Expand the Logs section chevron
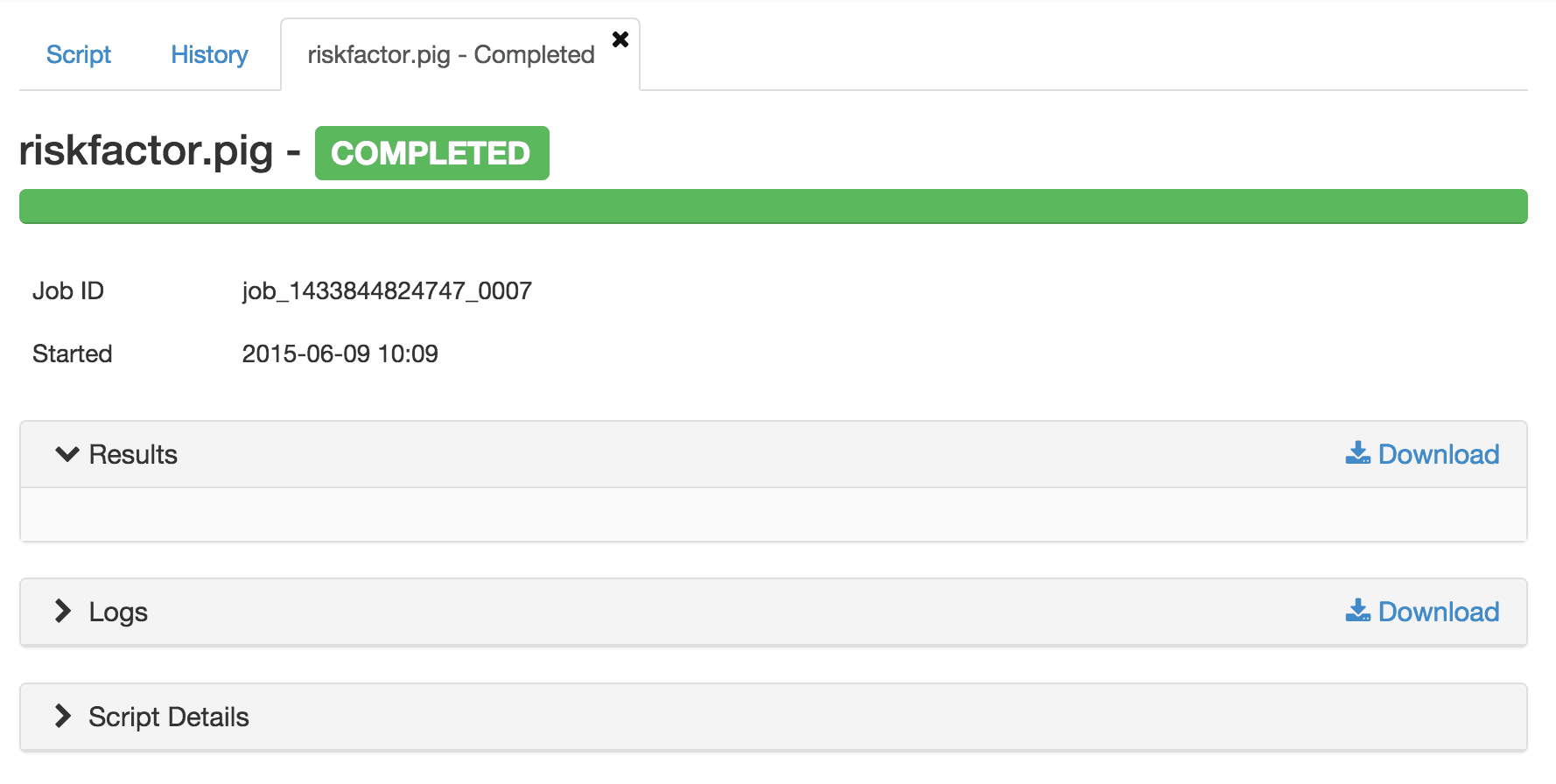The image size is (1556, 784). (63, 611)
